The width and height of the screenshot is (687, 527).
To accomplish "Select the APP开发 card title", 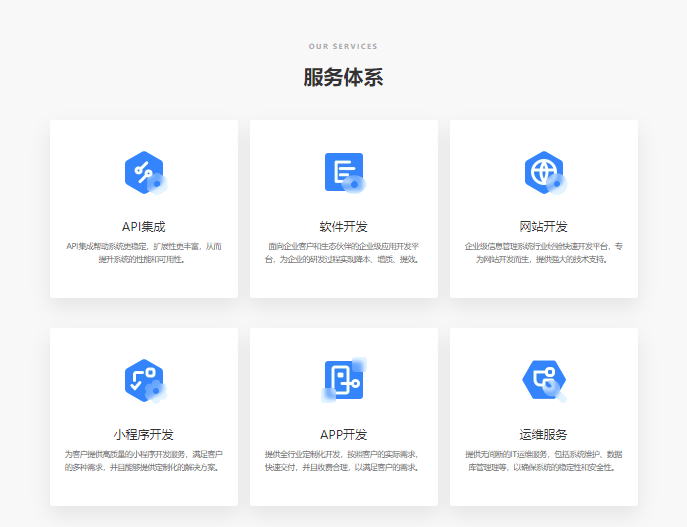I will coord(344,435).
